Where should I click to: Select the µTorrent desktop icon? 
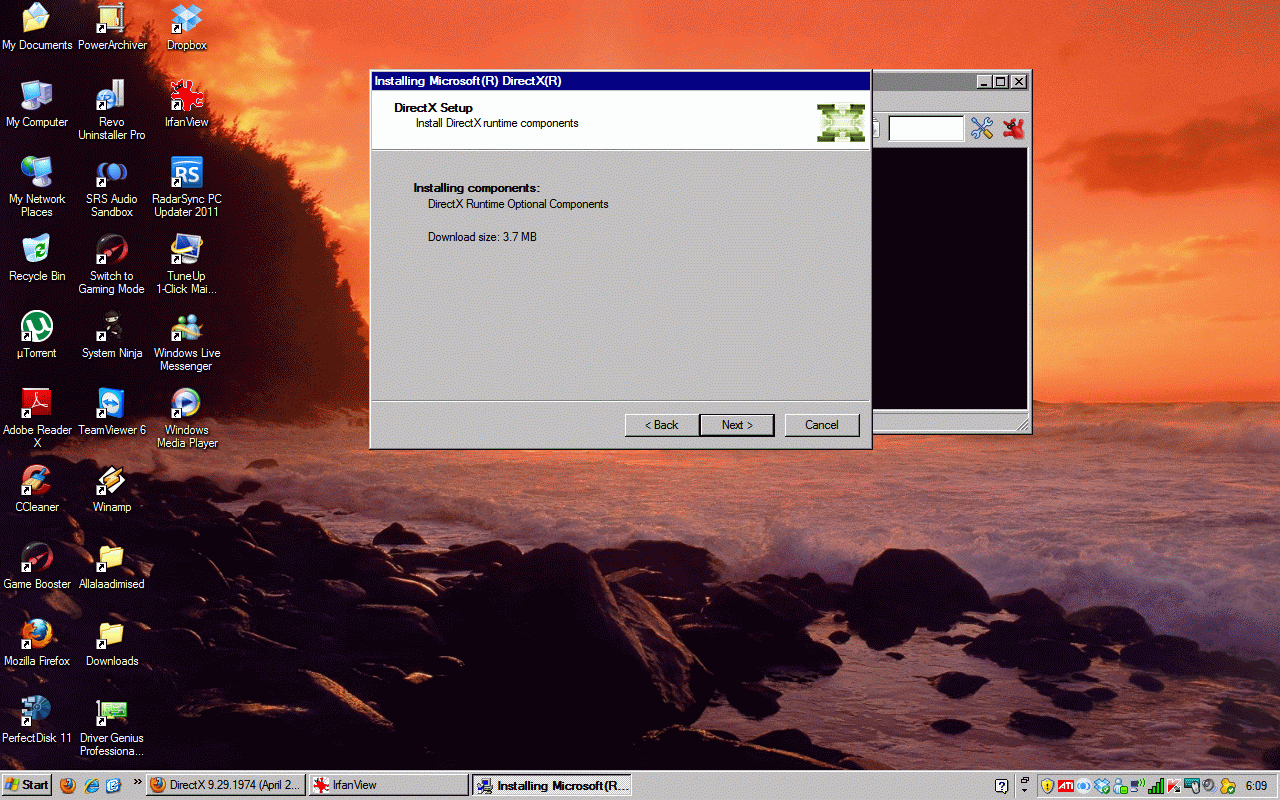(37, 335)
